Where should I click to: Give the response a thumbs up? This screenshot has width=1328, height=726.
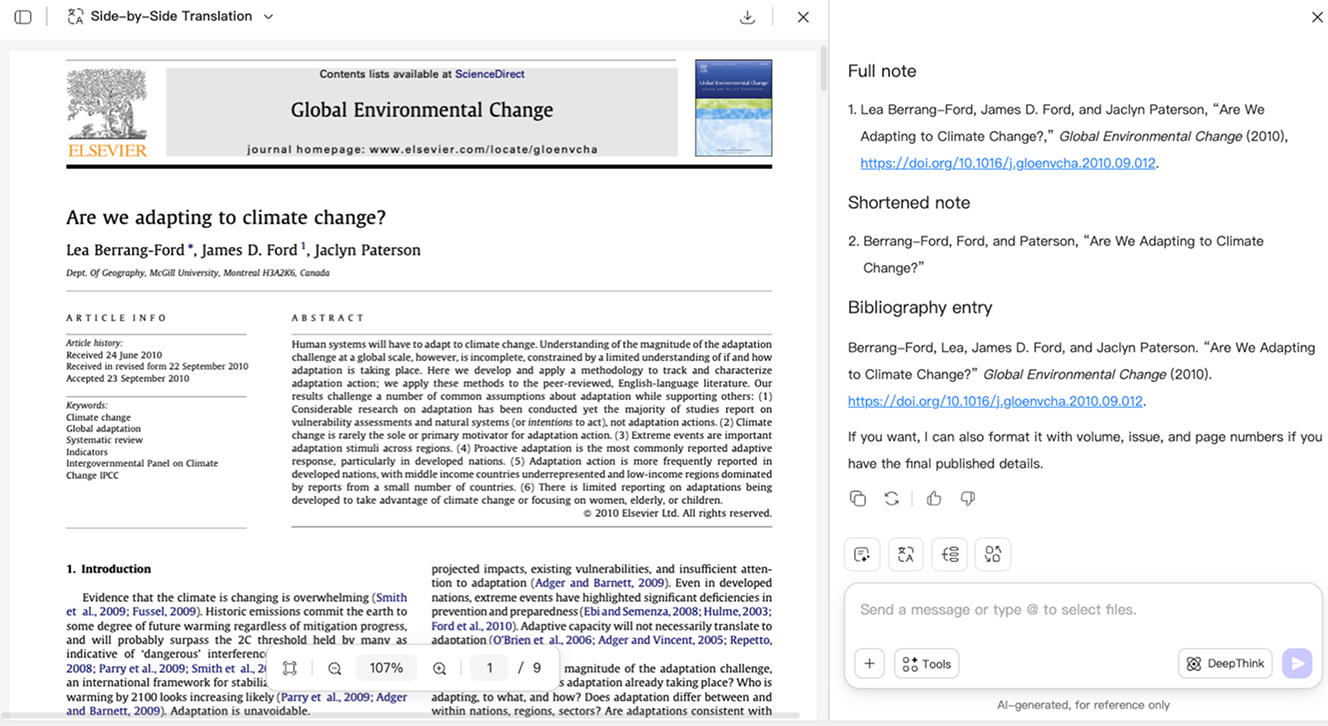pos(934,498)
